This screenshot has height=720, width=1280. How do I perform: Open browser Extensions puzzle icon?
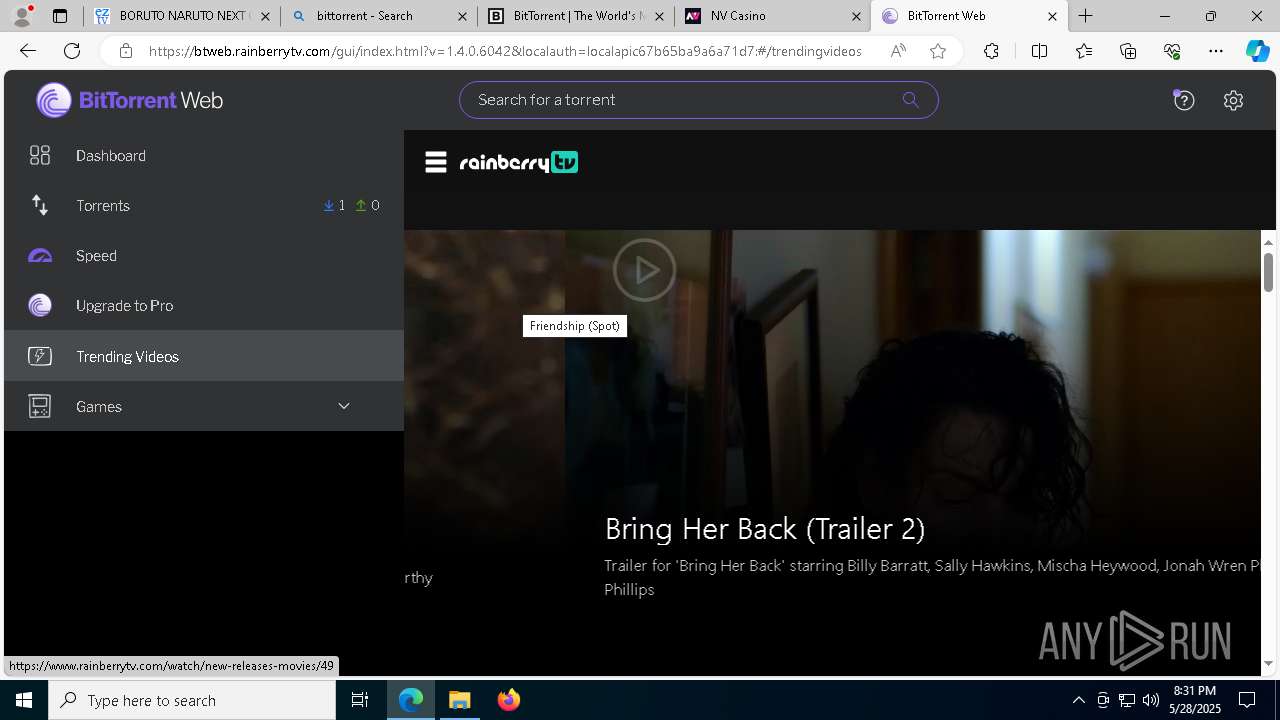click(x=991, y=51)
